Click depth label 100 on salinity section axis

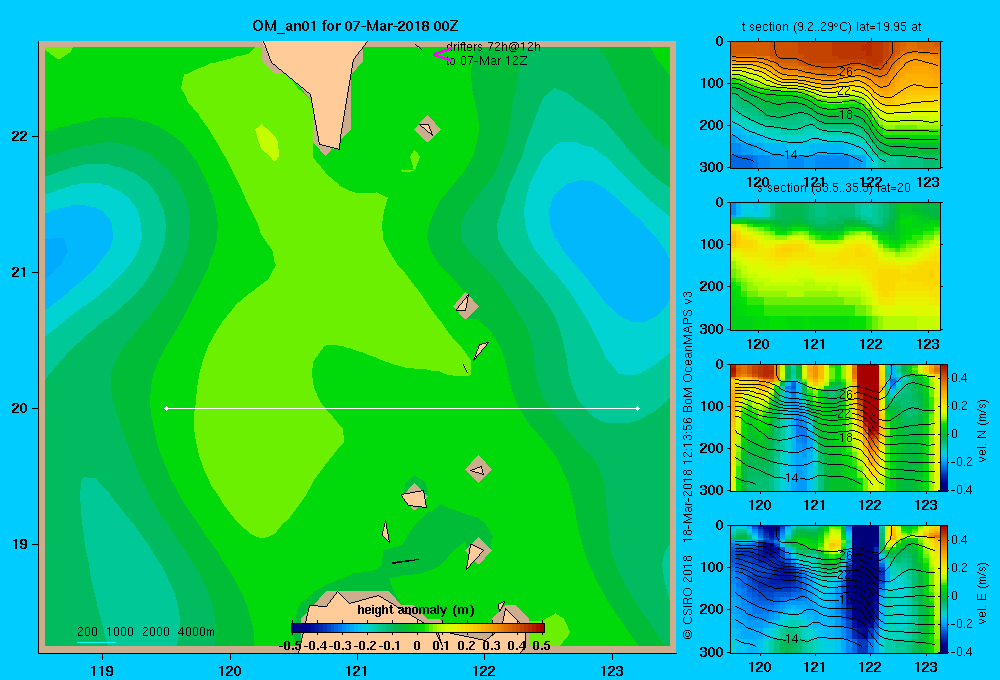pyautogui.click(x=713, y=244)
